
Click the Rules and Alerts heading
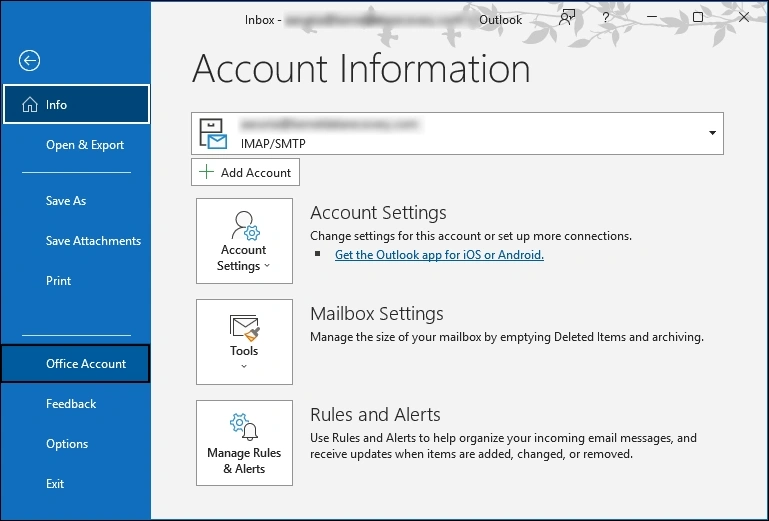(375, 415)
